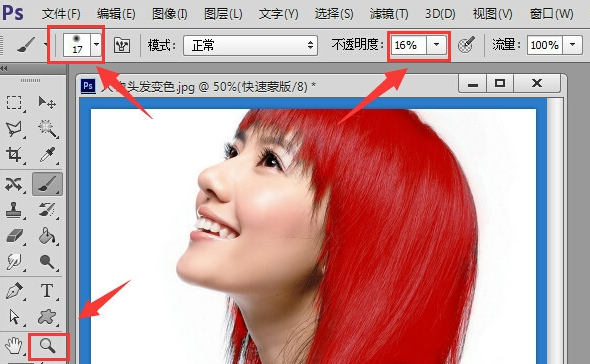Select the Zoom magnifier tool

[48, 346]
